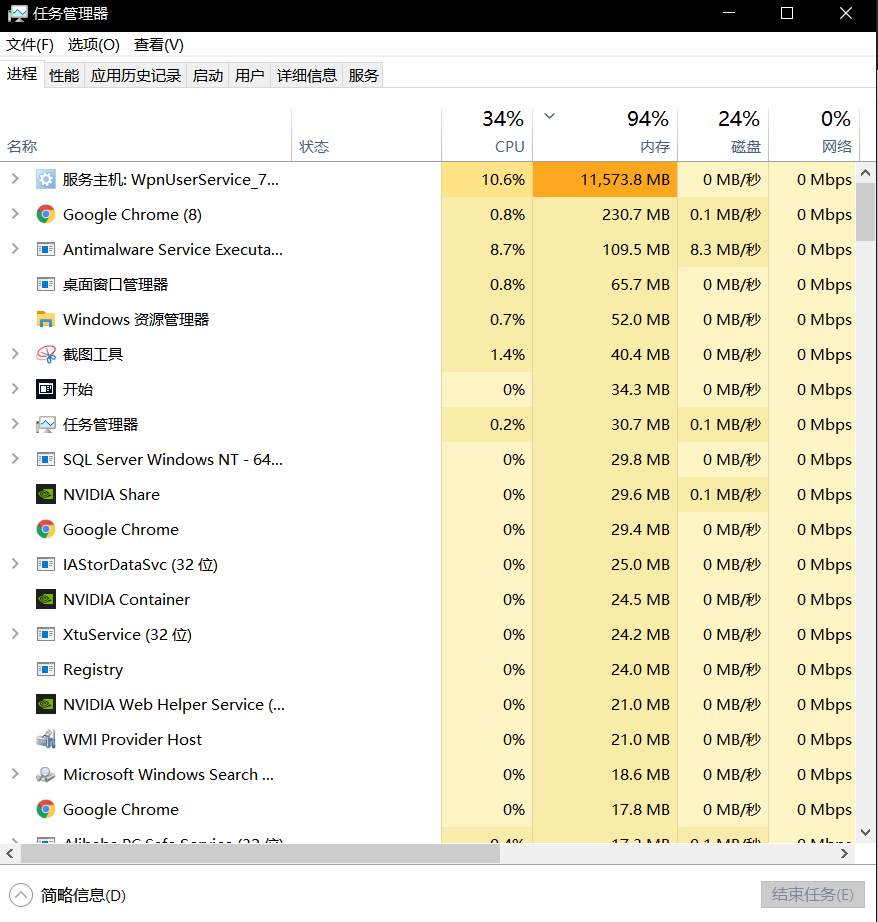This screenshot has height=922, width=878.
Task: Click the horizontal scrollbar thumb
Action: 261,853
